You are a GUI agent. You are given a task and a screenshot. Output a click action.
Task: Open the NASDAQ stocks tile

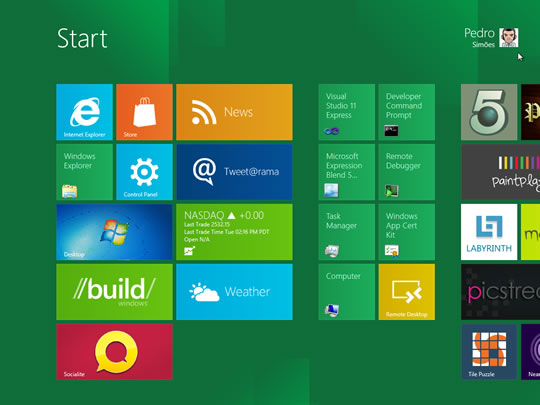pos(234,232)
